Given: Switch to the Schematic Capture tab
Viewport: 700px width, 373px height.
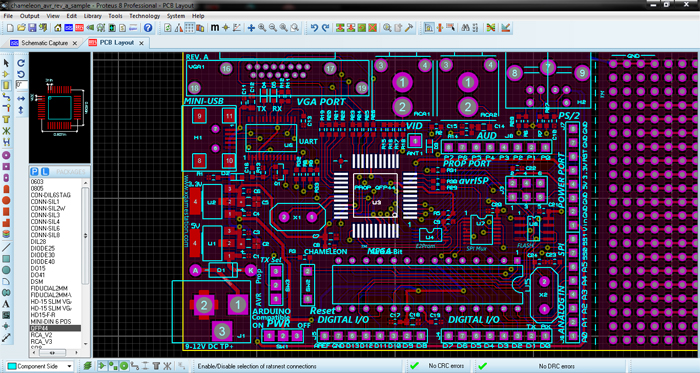Looking at the screenshot, I should point(44,43).
